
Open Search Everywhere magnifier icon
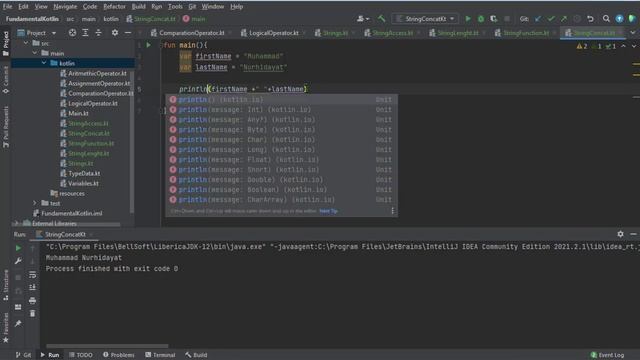(x=606, y=19)
